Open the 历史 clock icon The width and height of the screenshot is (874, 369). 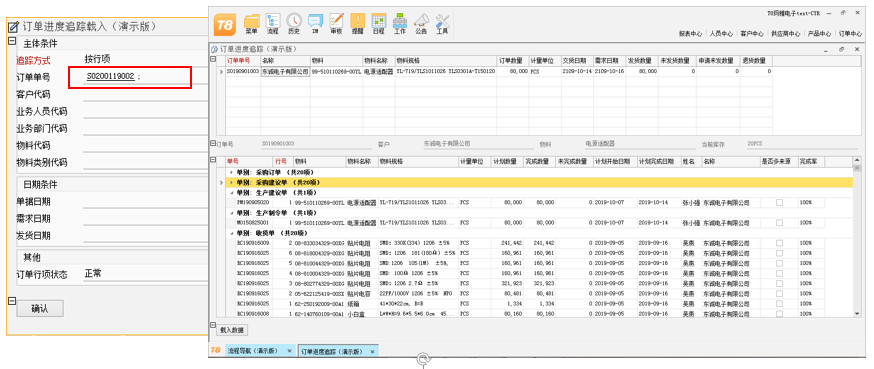[294, 23]
